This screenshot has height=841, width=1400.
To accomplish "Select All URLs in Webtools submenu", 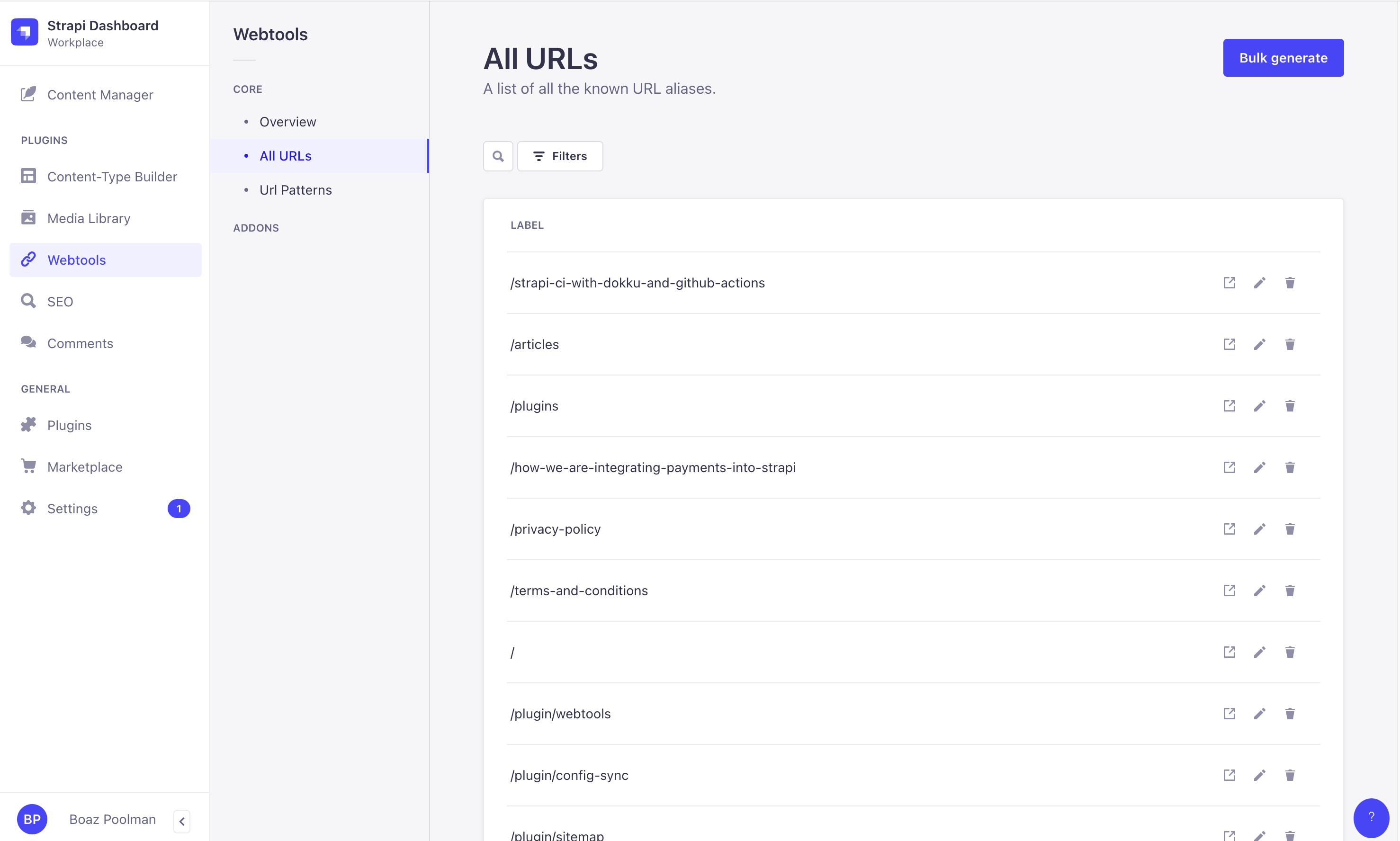I will click(320, 156).
